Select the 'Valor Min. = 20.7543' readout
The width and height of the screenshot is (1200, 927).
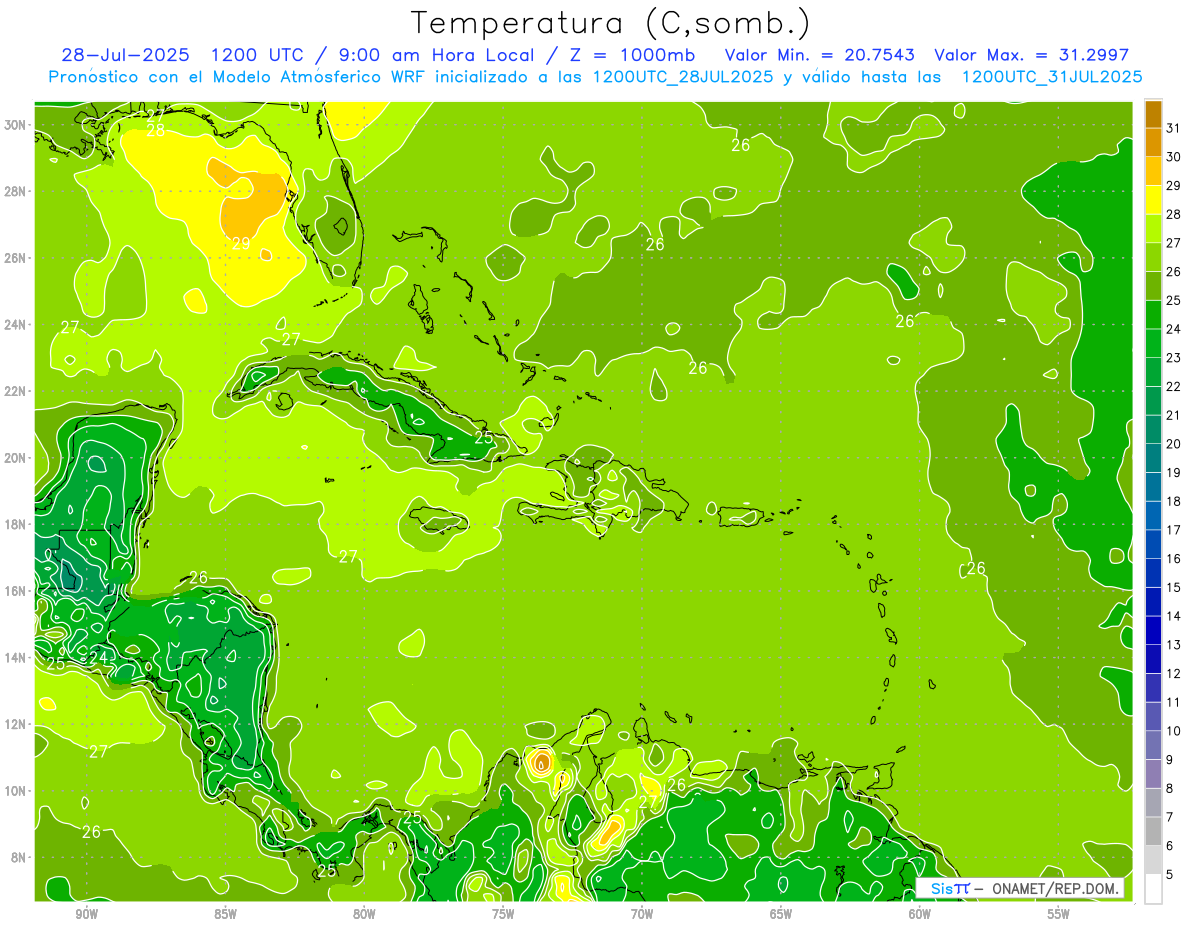(x=819, y=55)
